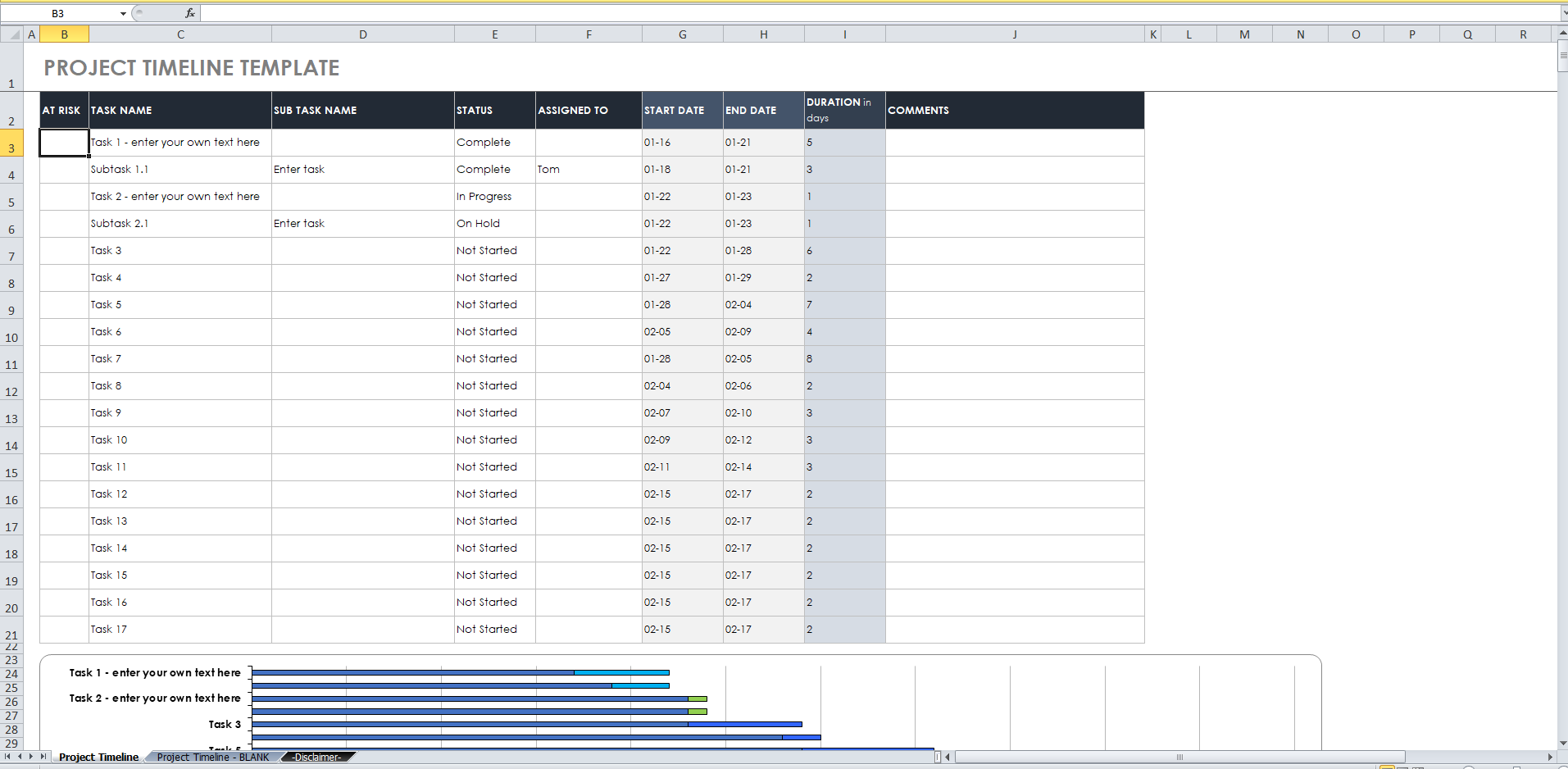The width and height of the screenshot is (1568, 769).
Task: Click the formula bar input area
Action: (x=881, y=13)
